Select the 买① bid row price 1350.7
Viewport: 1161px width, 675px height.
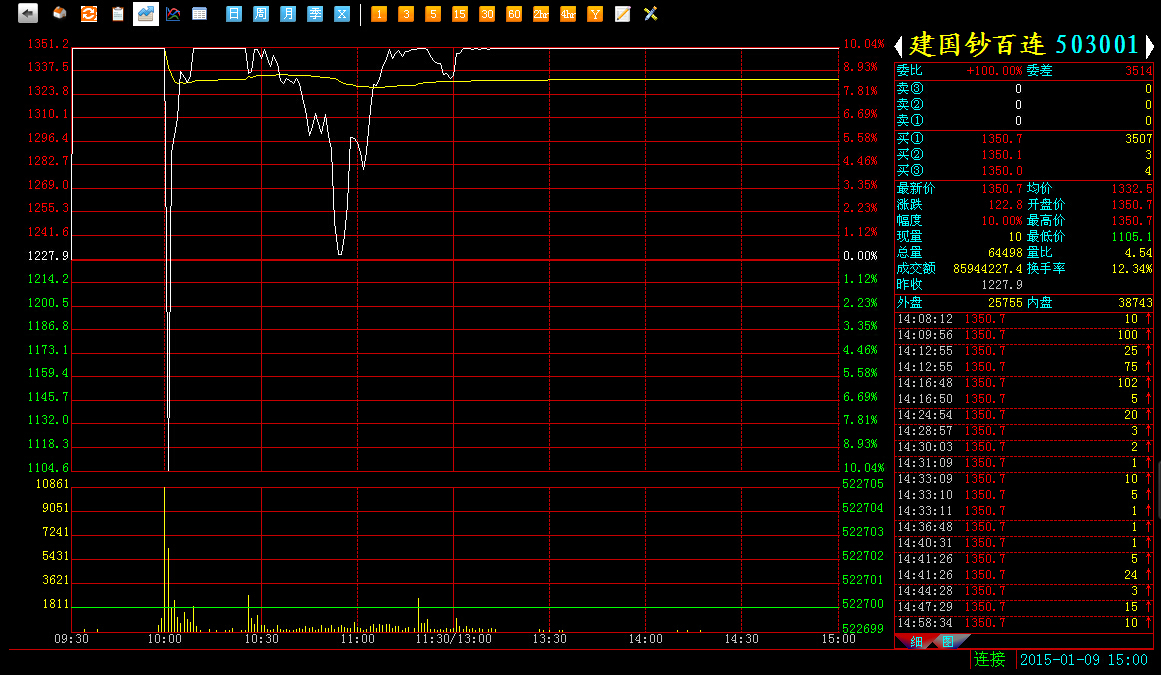coord(1024,138)
